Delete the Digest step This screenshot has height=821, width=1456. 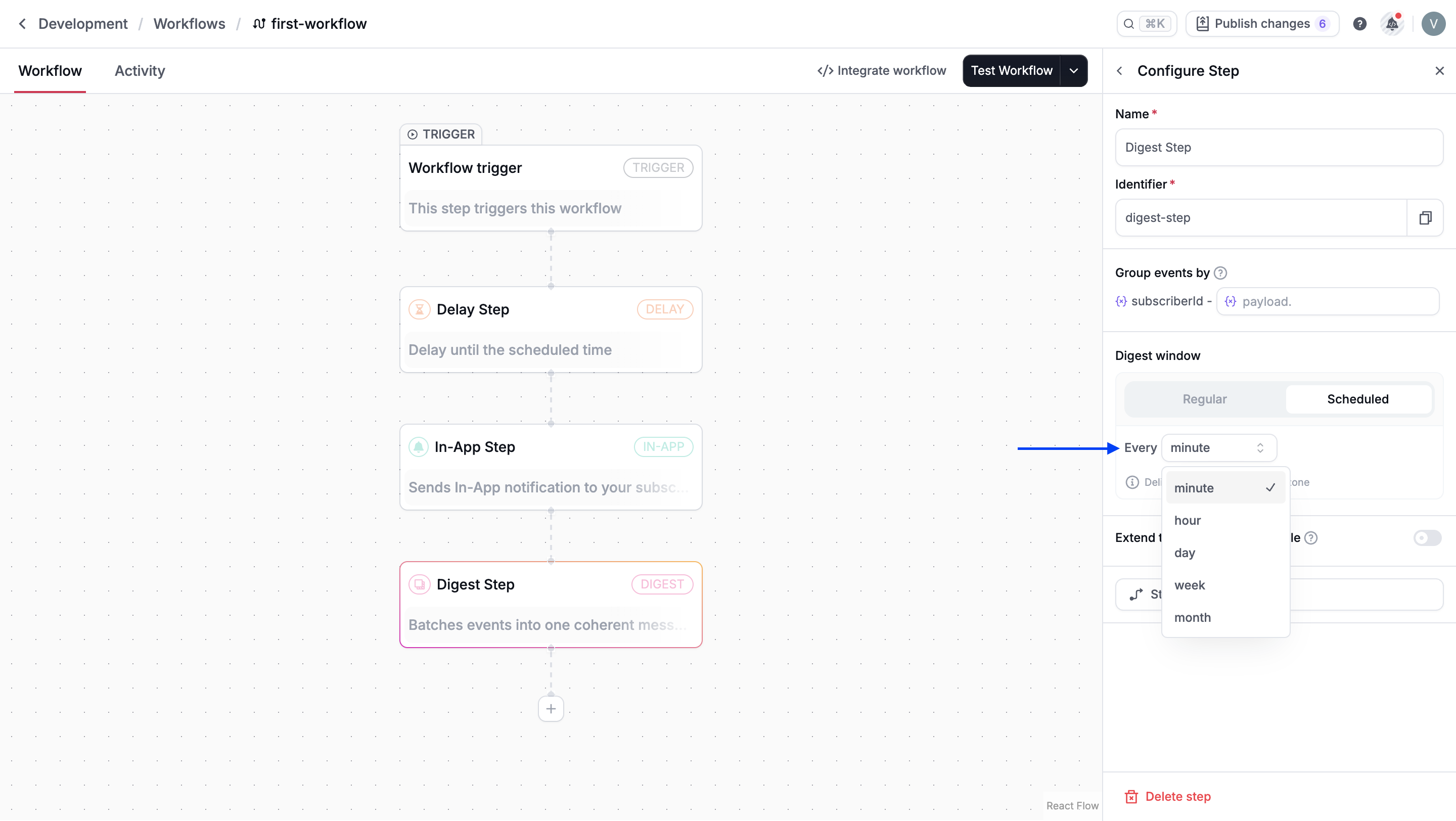click(x=1168, y=796)
